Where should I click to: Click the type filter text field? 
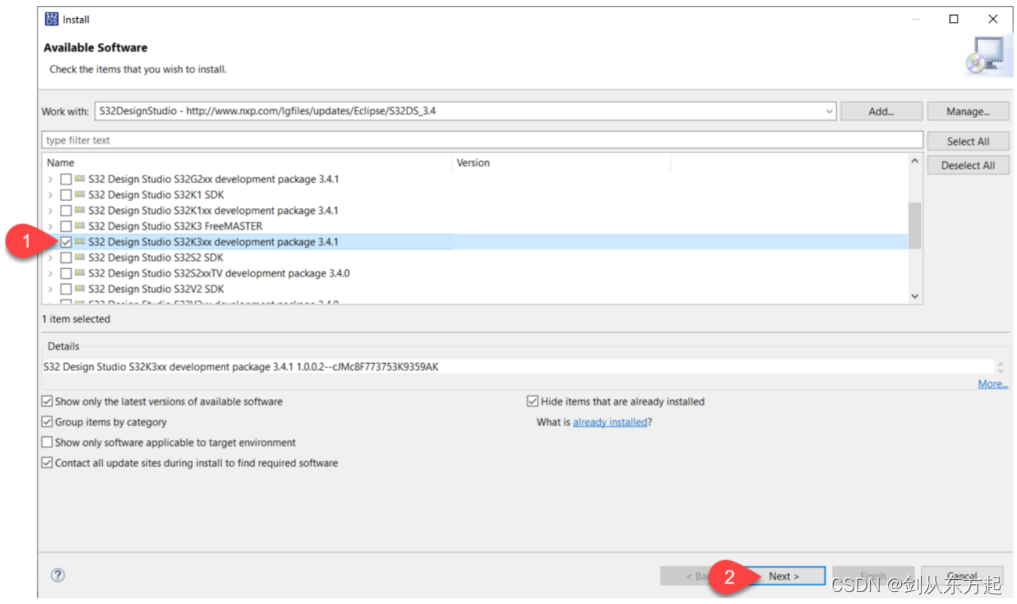pyautogui.click(x=482, y=140)
